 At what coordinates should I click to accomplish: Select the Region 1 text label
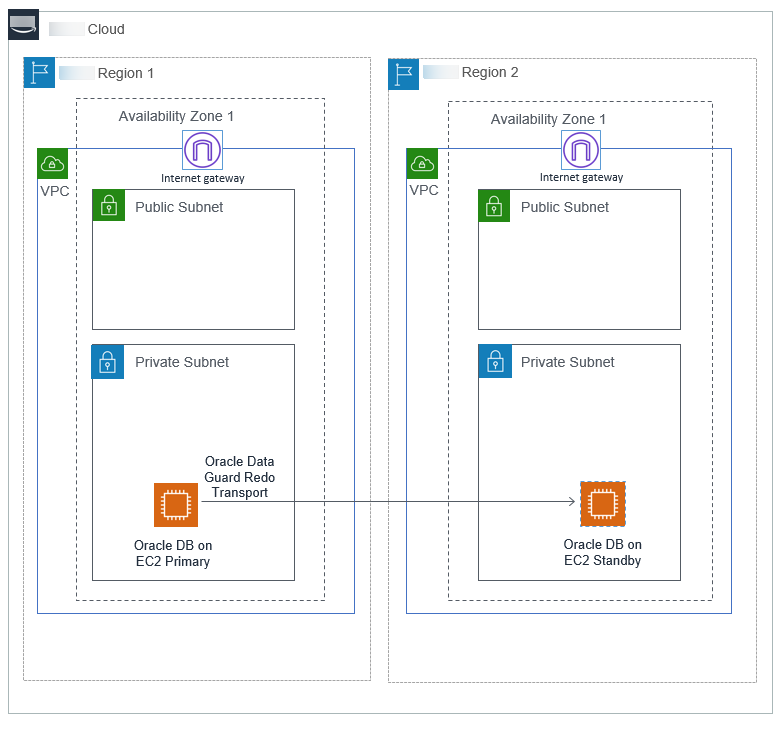click(126, 73)
